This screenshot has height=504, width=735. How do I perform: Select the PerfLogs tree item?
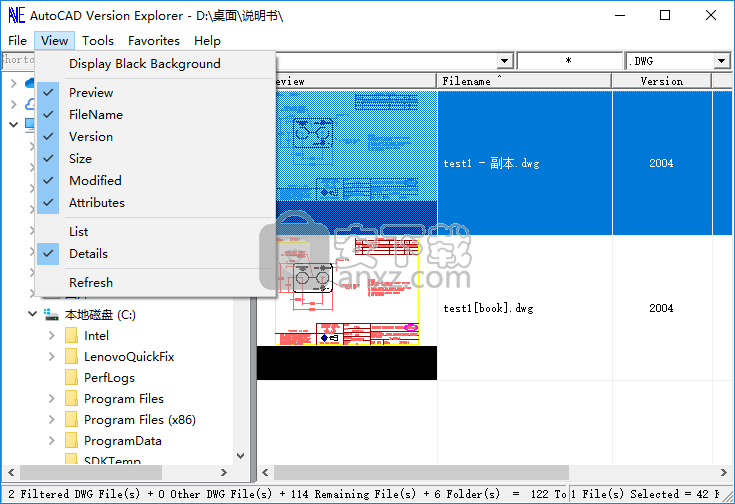coord(109,377)
